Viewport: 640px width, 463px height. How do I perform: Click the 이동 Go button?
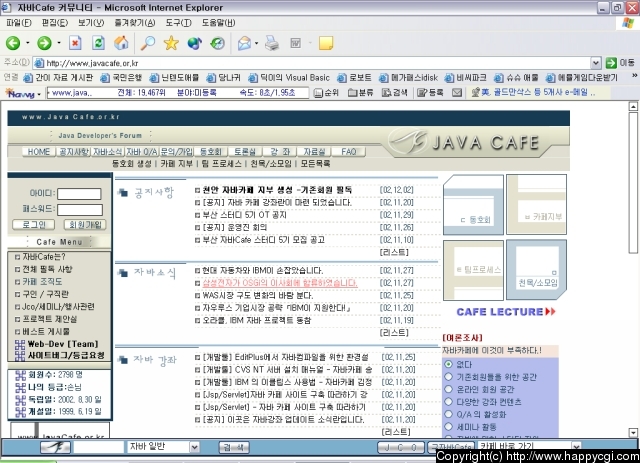(x=620, y=63)
